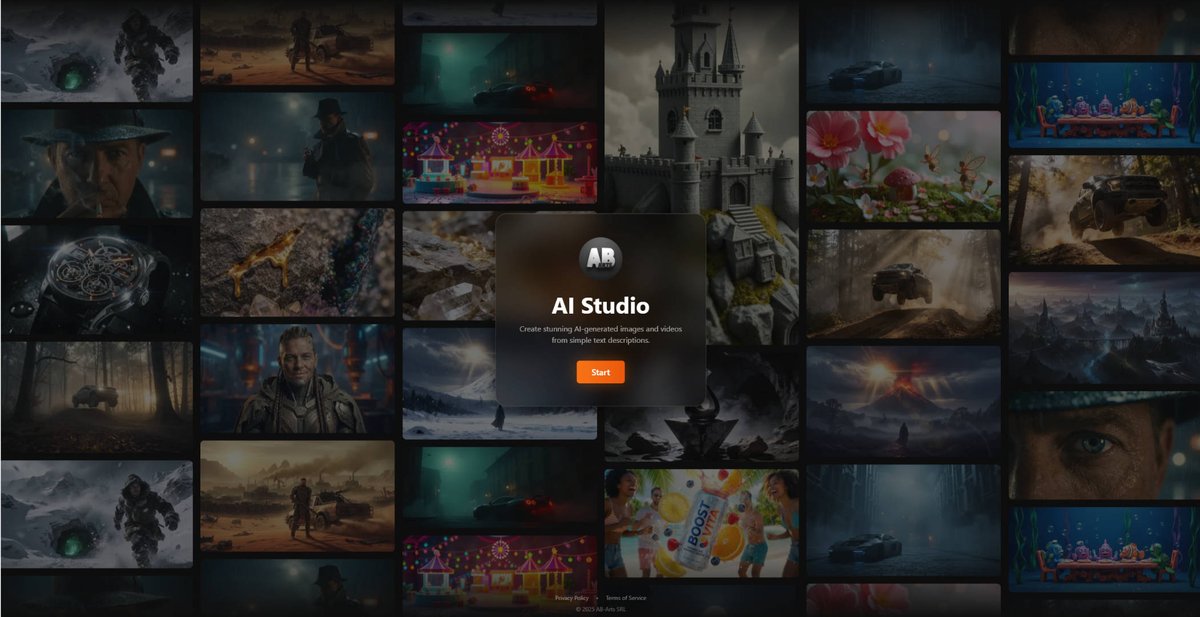The width and height of the screenshot is (1200, 617).
Task: Open the Privacy Policy link
Action: point(570,597)
